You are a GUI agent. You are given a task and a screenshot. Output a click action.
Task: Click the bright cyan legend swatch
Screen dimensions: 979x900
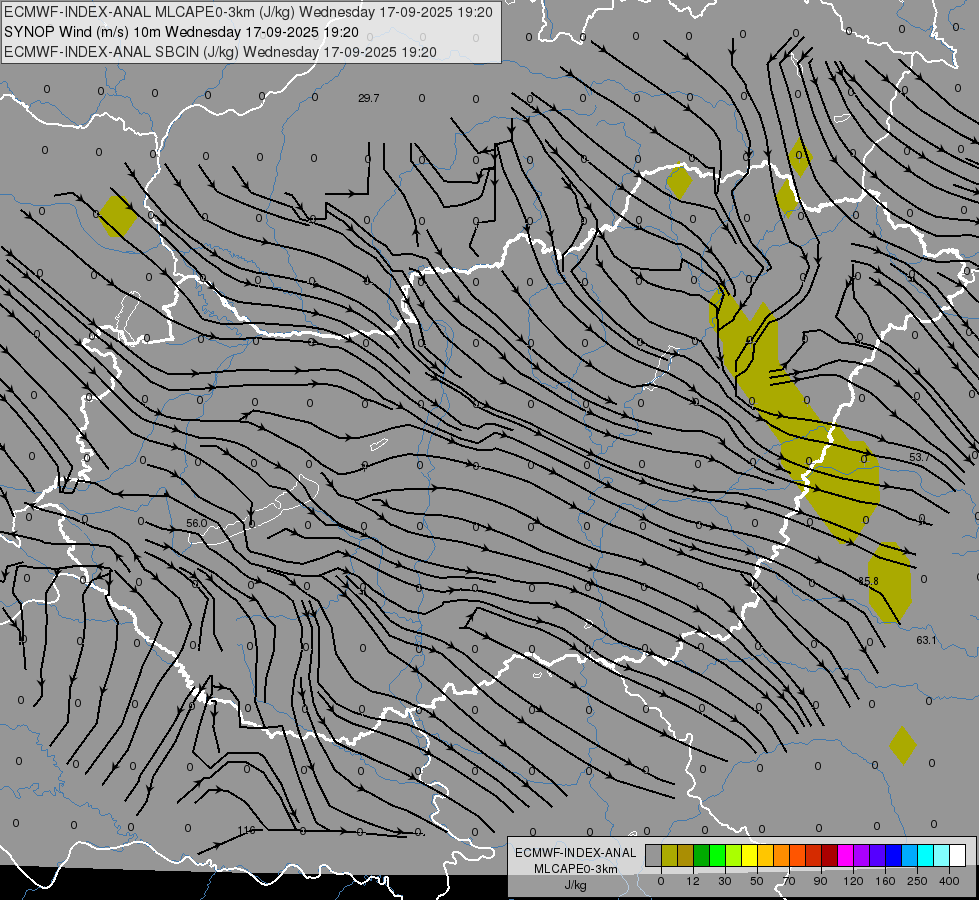click(925, 855)
